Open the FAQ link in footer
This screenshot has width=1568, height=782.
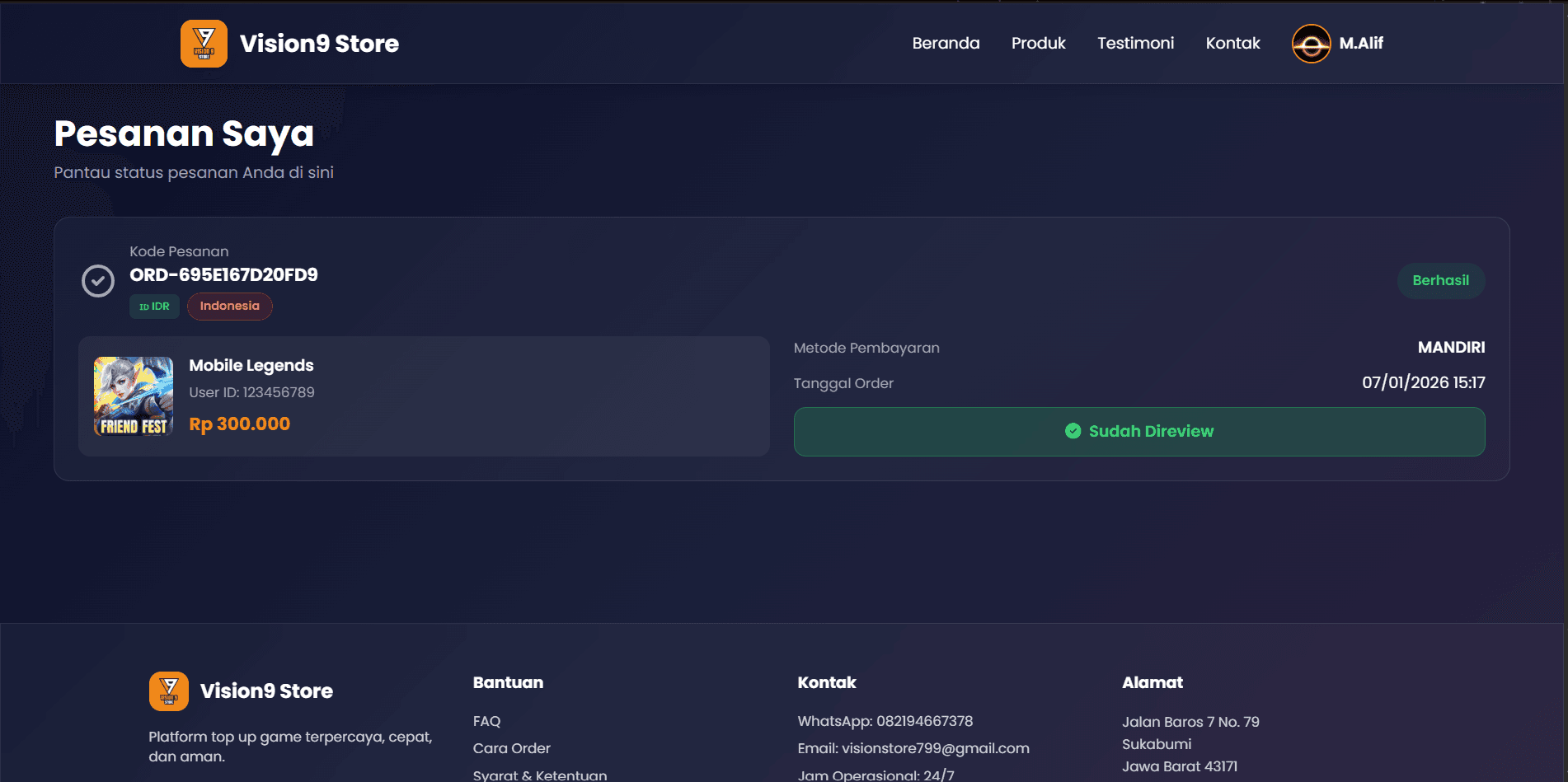[486, 721]
